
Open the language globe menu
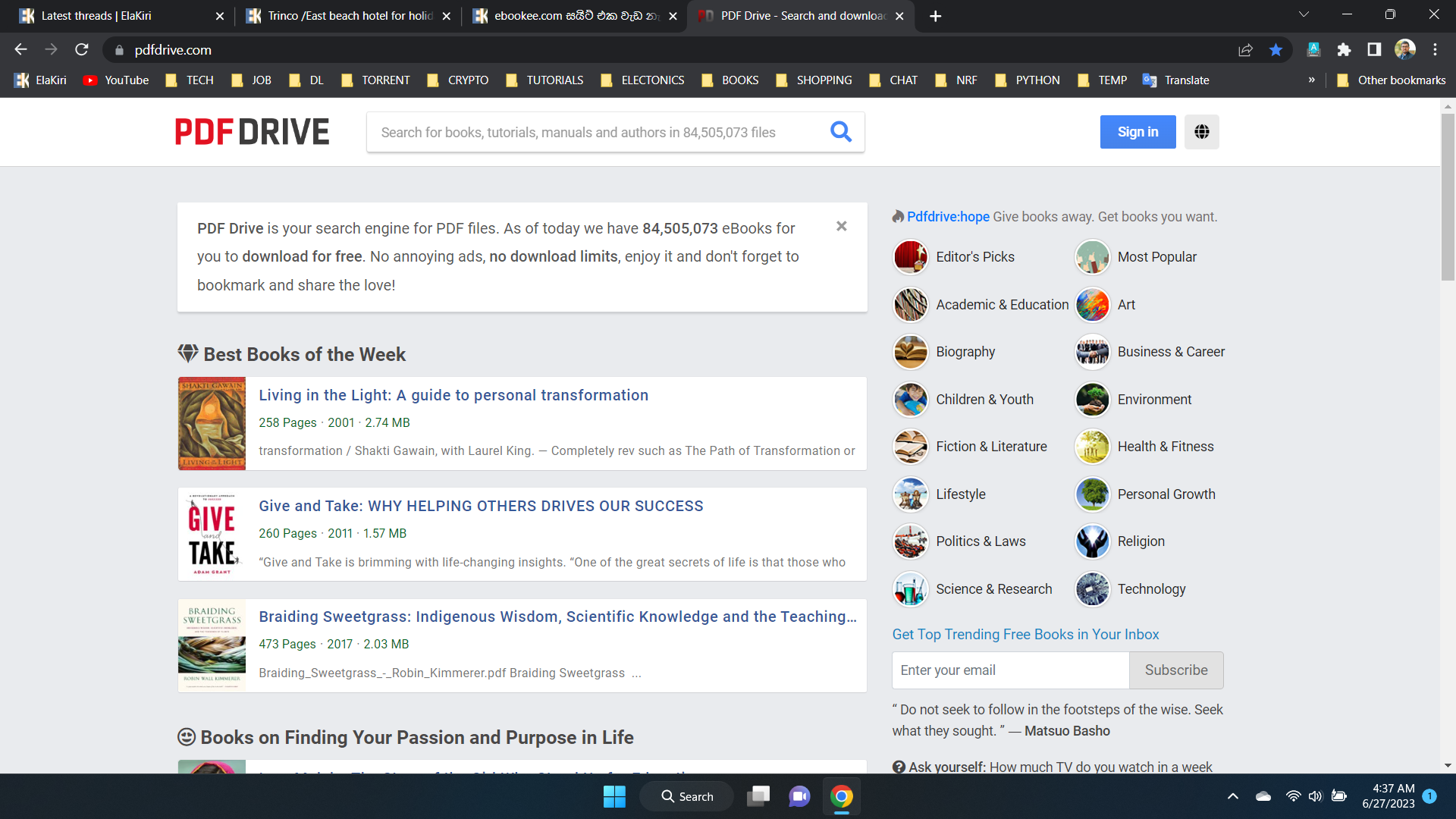pos(1202,132)
